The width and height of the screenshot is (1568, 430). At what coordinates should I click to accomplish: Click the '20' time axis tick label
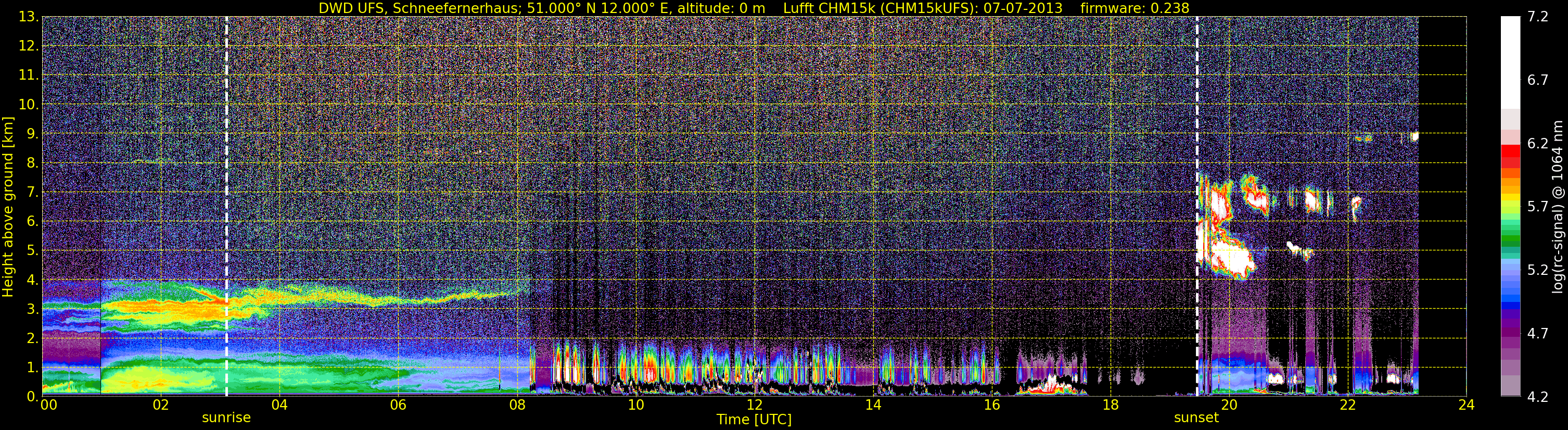pos(1229,406)
